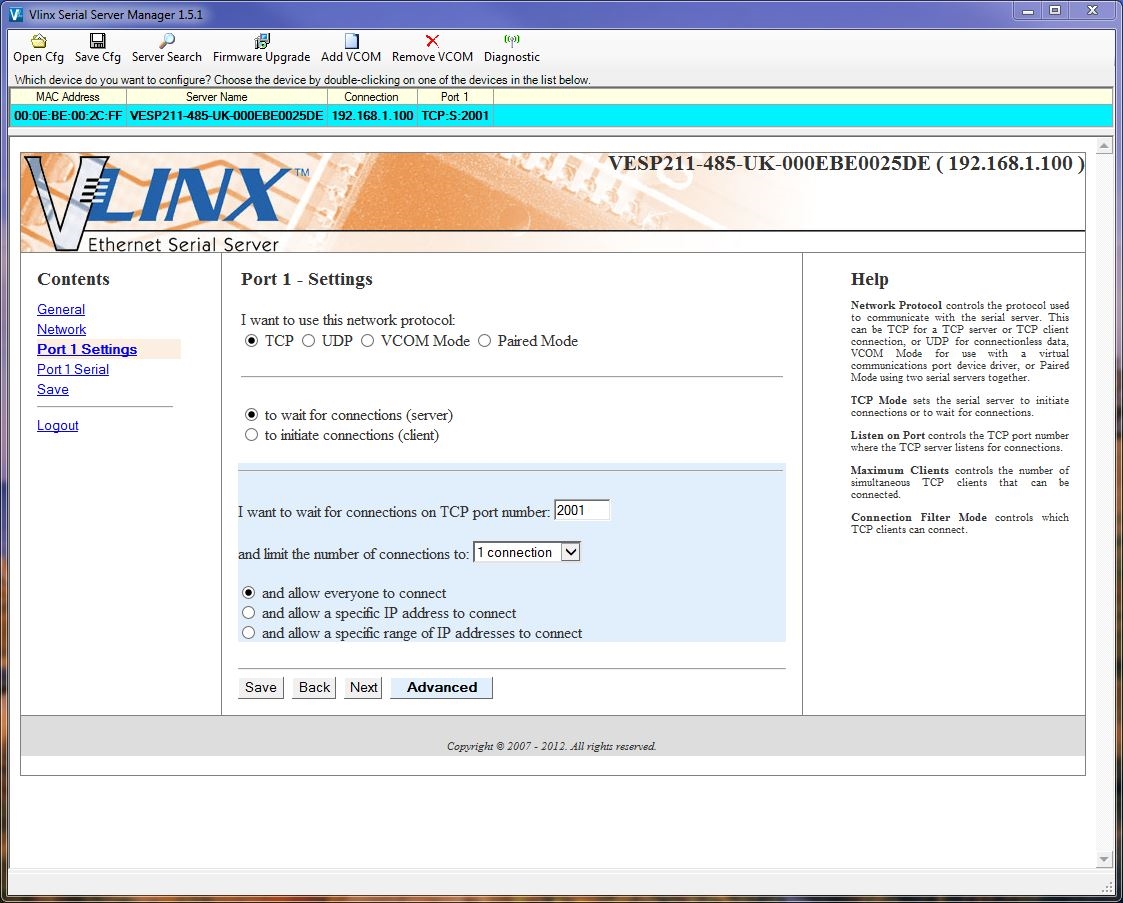The width and height of the screenshot is (1123, 903).
Task: Select the VESP211 device row in list
Action: [x=226, y=116]
